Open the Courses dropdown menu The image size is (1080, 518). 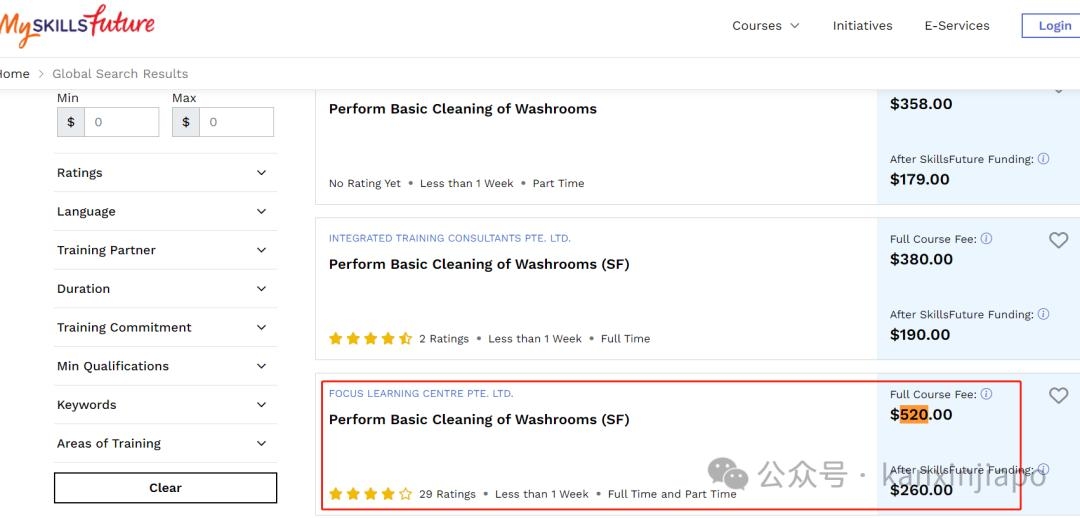point(766,26)
